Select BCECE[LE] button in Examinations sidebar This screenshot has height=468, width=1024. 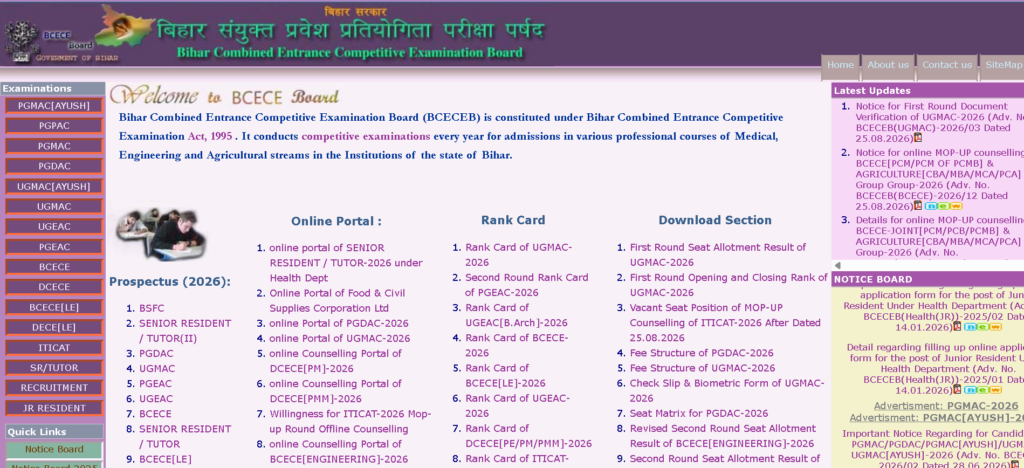[54, 307]
